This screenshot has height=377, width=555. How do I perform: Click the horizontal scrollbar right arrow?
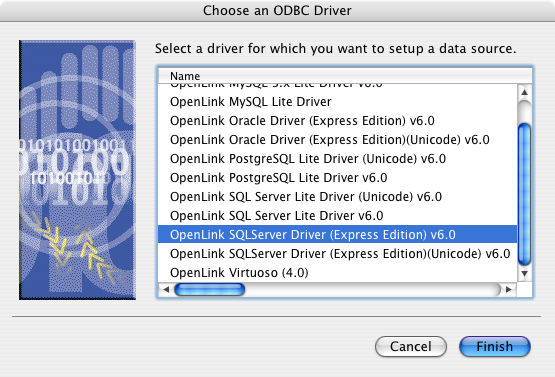(509, 290)
